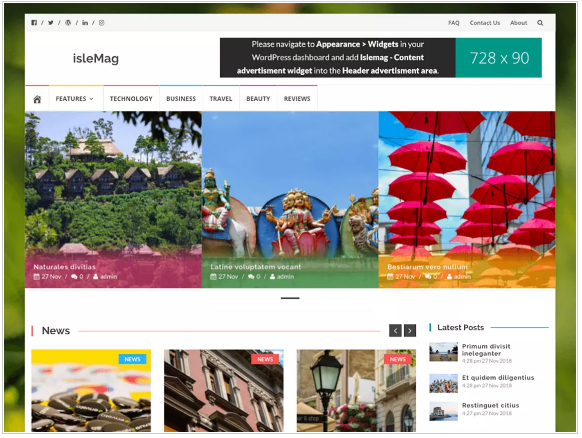Viewport: 582px width, 438px height.
Task: Go to the home icon in navigation
Action: coord(37,99)
